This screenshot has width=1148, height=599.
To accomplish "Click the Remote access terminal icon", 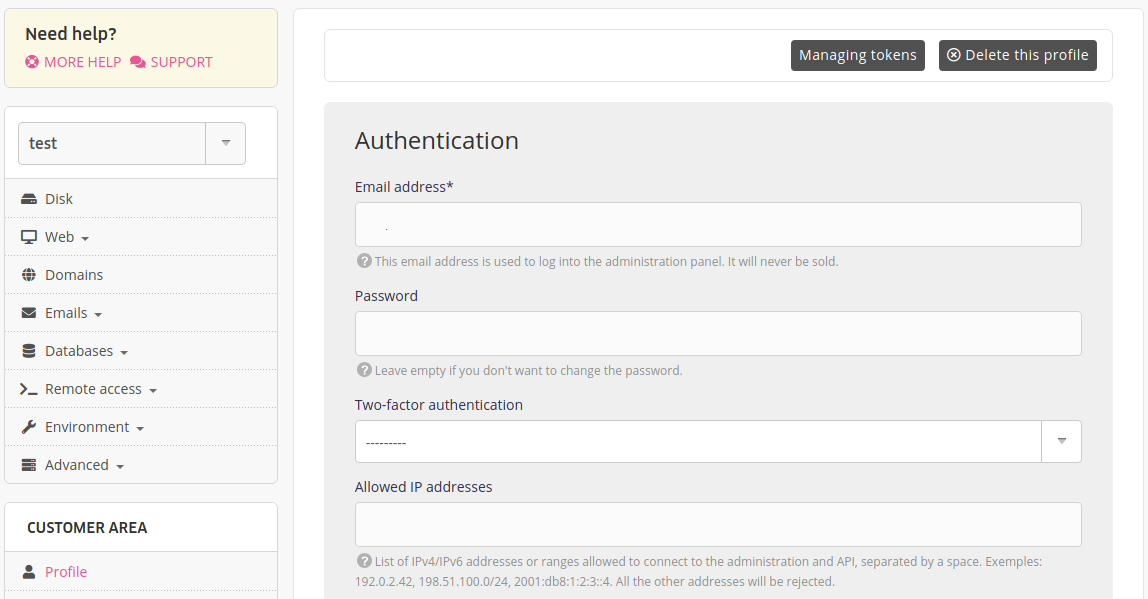I will [x=28, y=389].
